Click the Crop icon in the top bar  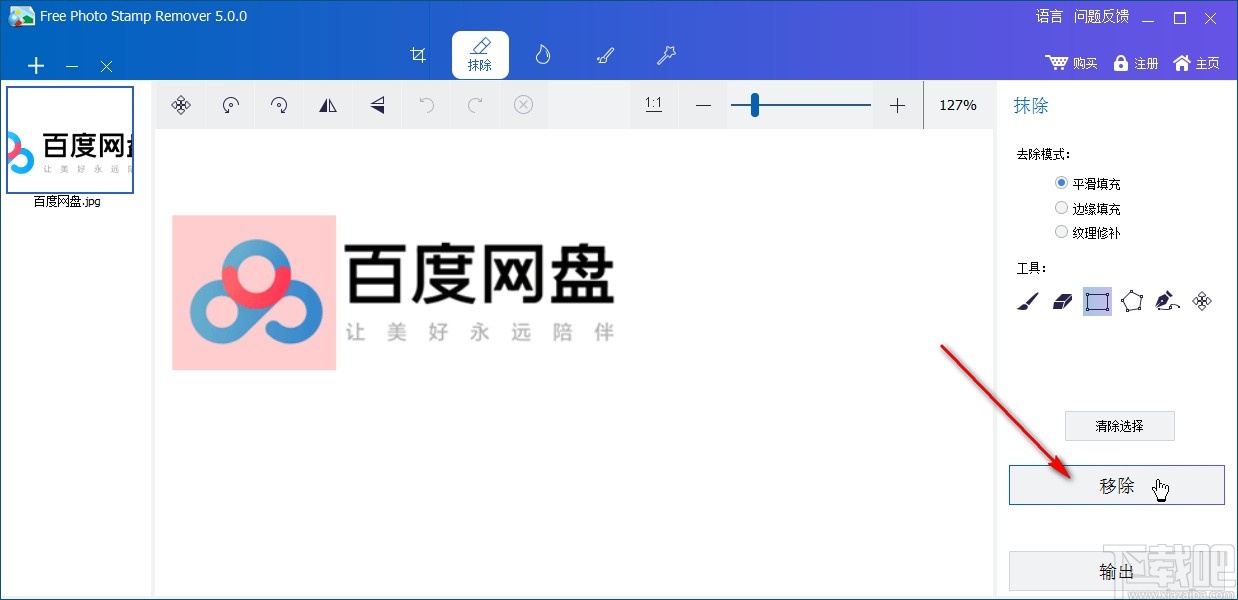pyautogui.click(x=418, y=55)
